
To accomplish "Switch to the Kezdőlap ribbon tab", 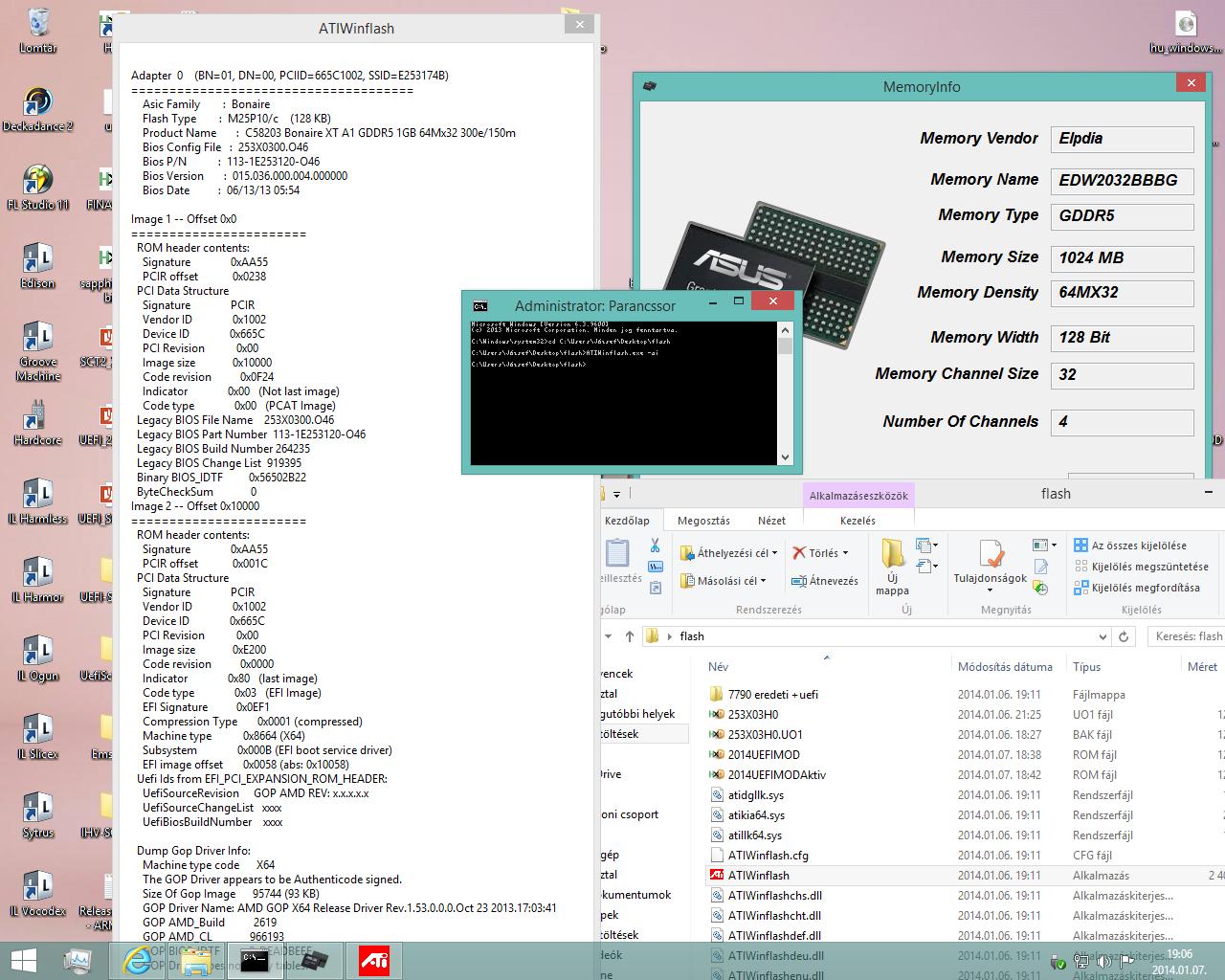I will 627,521.
